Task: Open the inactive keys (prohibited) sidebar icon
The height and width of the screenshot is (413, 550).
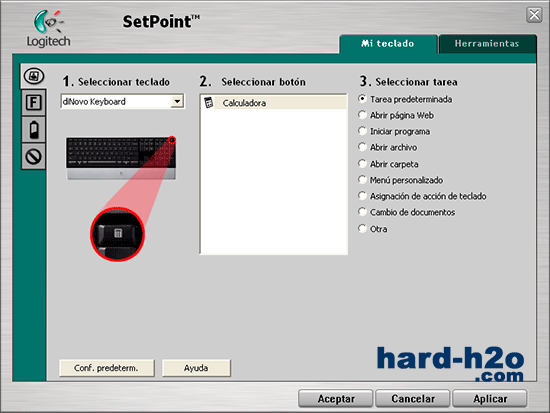Action: click(x=34, y=156)
